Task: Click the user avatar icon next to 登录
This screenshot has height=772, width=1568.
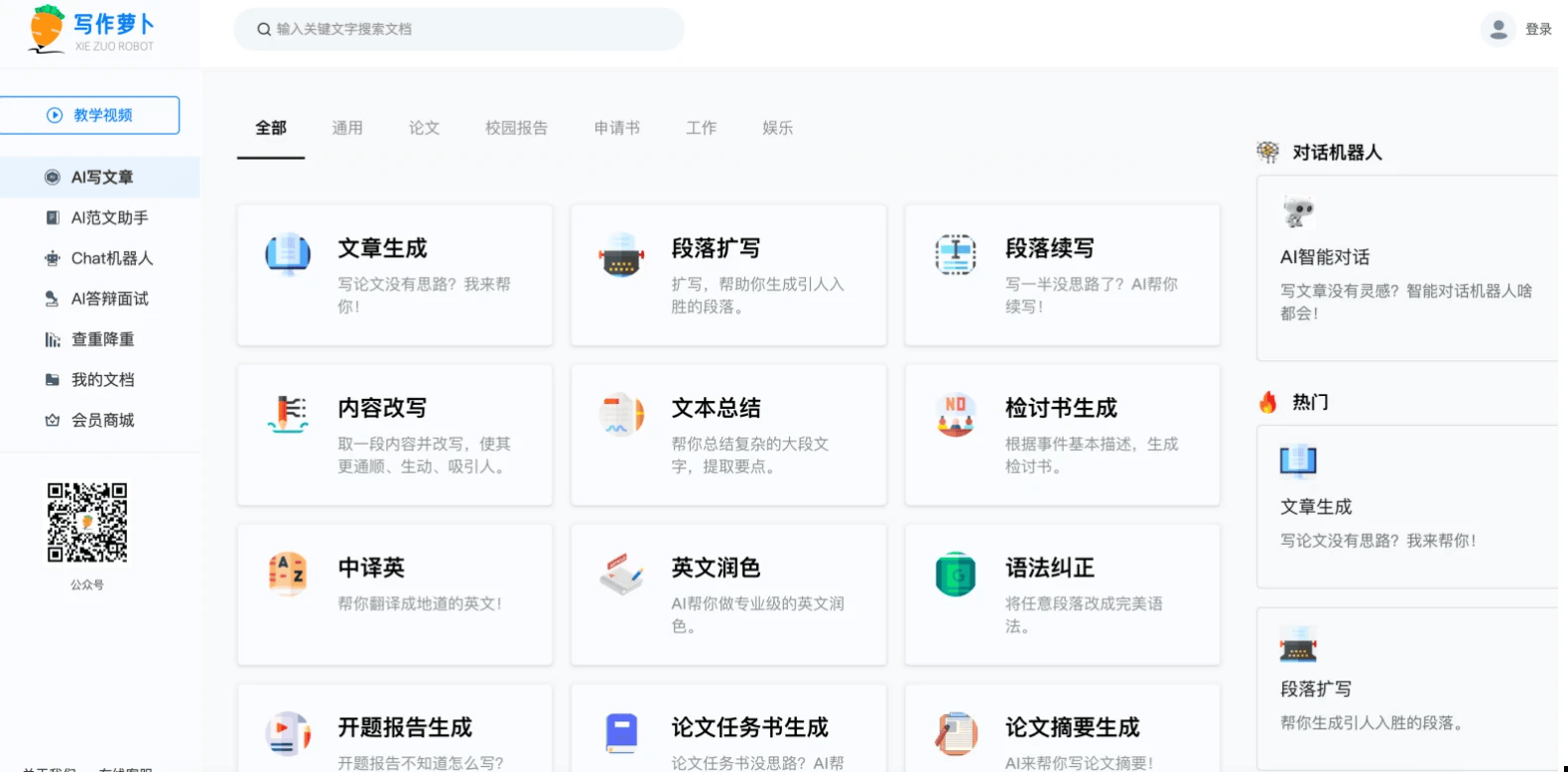Action: point(1499,30)
